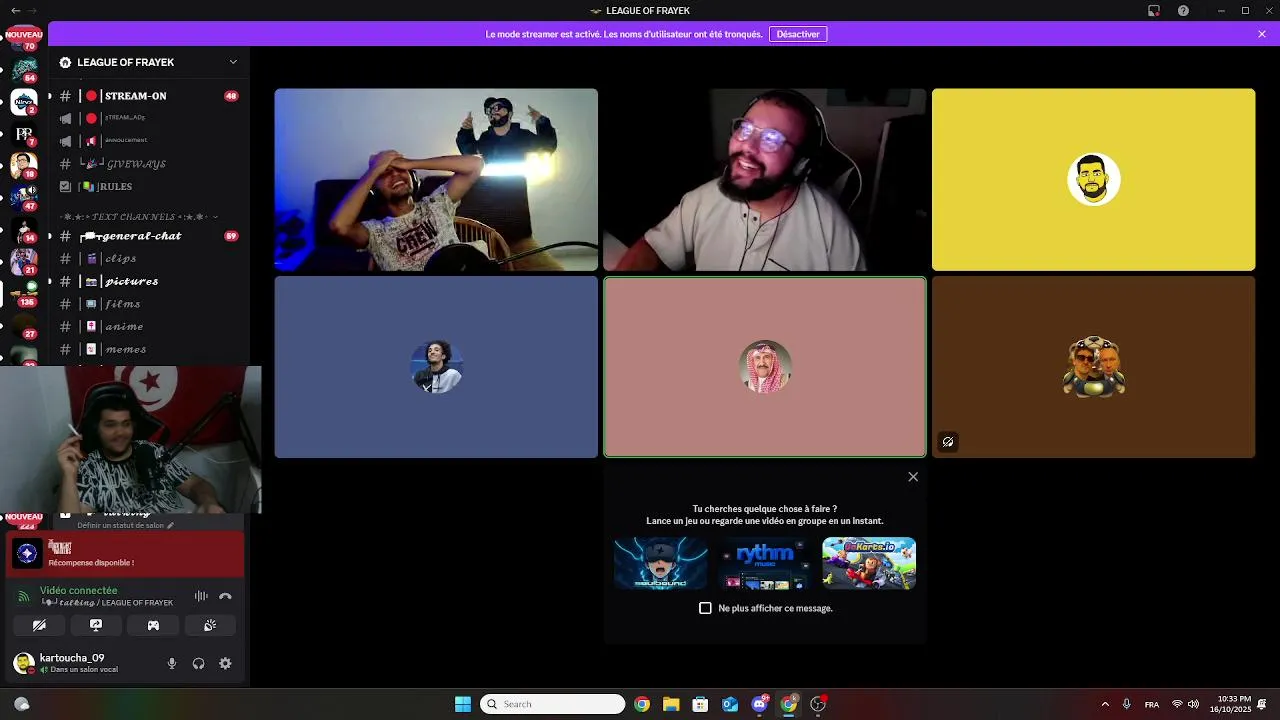The height and width of the screenshot is (720, 1280).
Task: Select the yellow participant tile
Action: (1093, 180)
